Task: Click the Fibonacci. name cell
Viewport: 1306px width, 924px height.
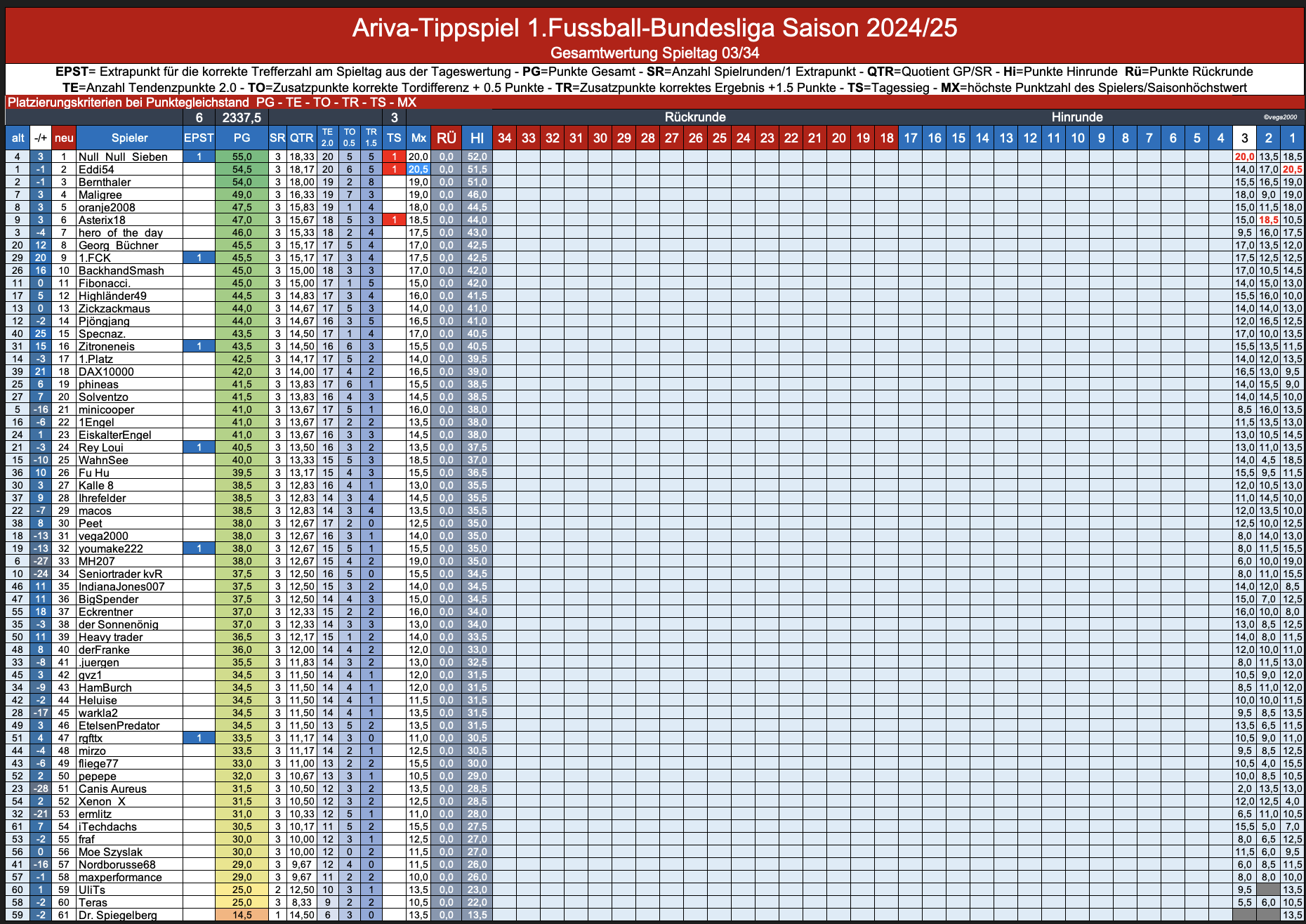Action: pyautogui.click(x=129, y=283)
